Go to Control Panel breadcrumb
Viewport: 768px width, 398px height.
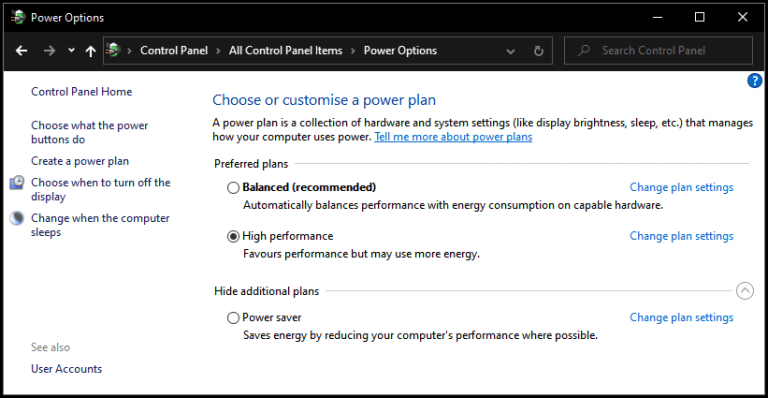pyautogui.click(x=174, y=50)
